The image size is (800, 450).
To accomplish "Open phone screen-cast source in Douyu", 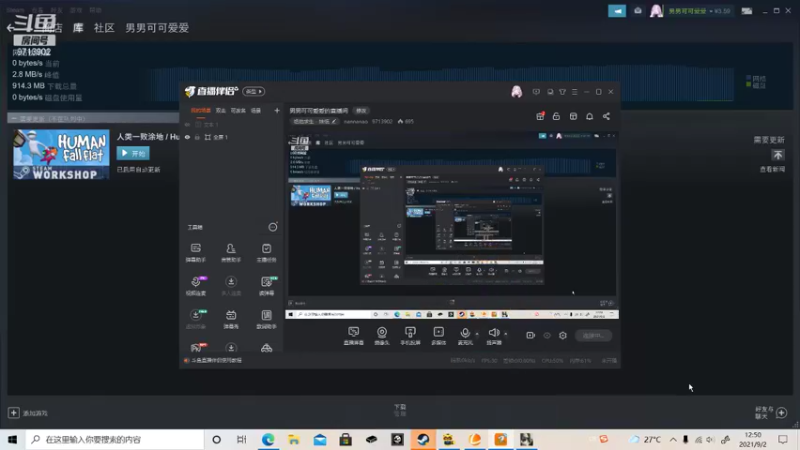I will click(x=410, y=336).
